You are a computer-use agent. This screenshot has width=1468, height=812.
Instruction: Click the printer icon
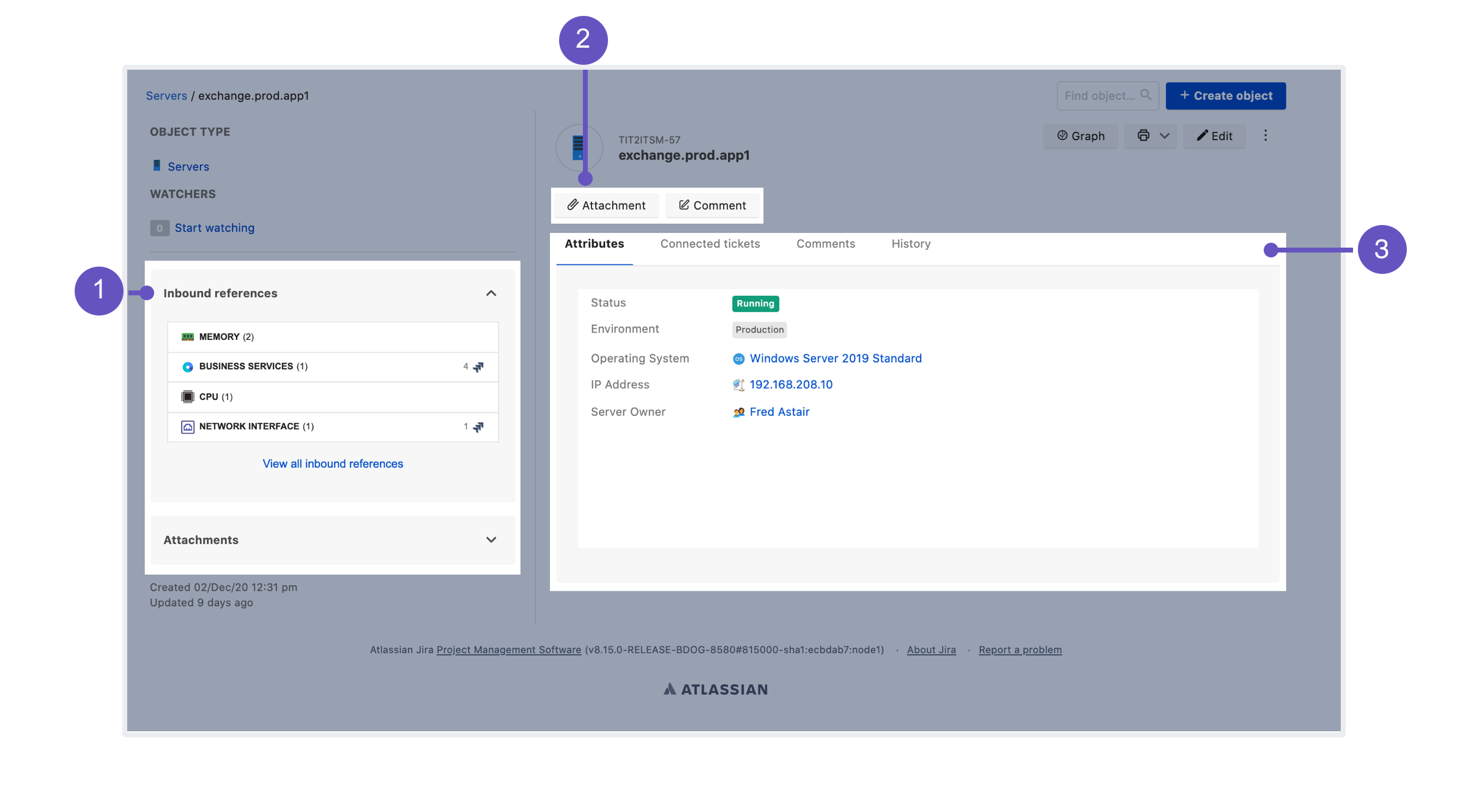[1143, 136]
